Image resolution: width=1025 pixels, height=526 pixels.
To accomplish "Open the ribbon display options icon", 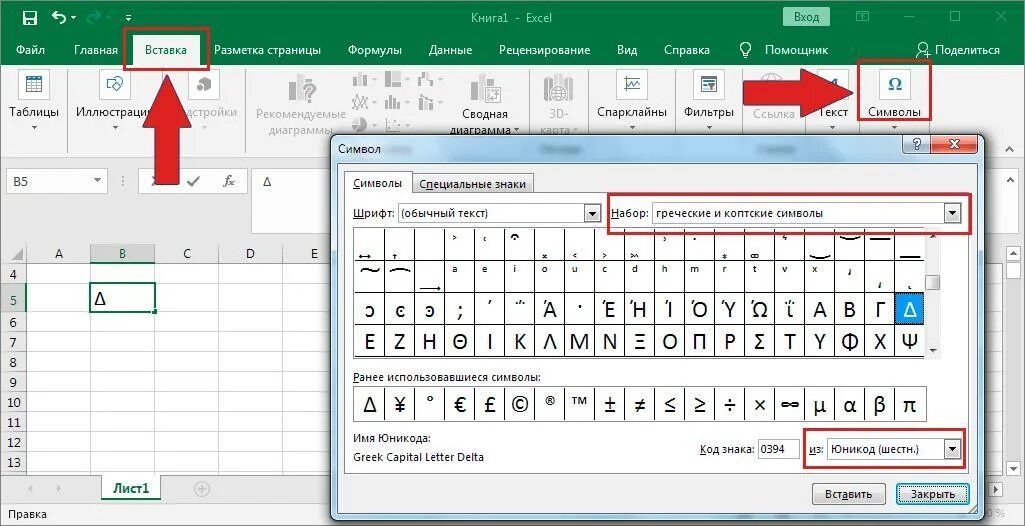I will 864,17.
